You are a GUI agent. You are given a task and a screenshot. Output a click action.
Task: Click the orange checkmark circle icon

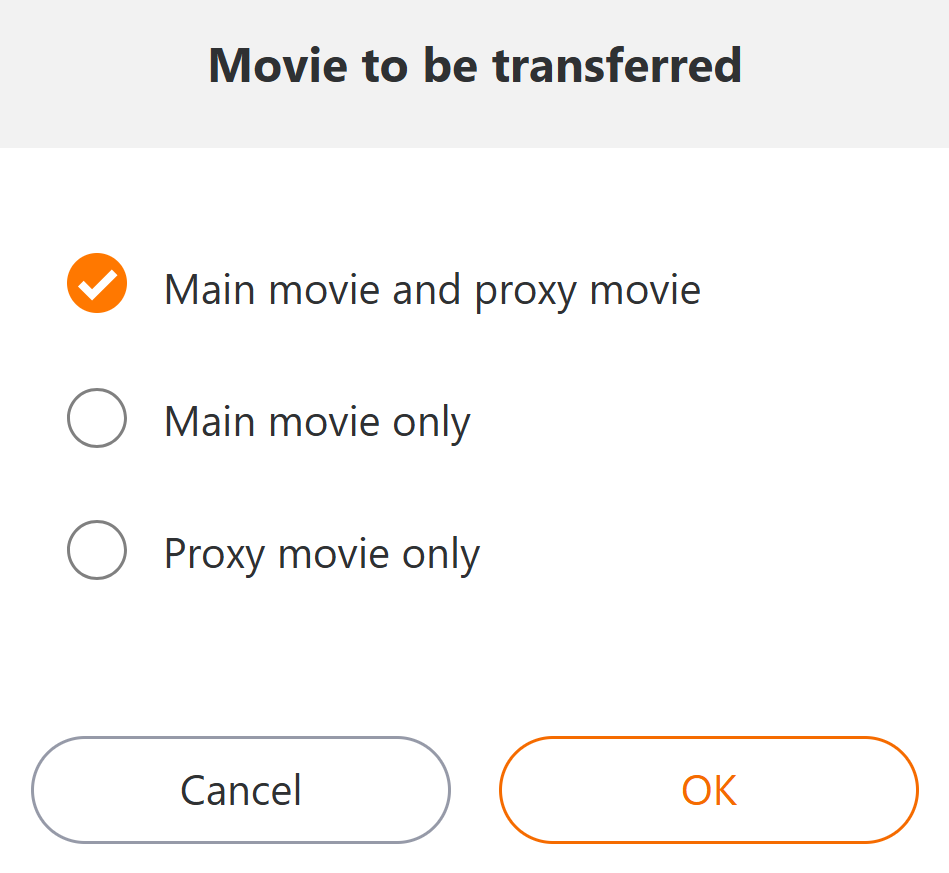(97, 284)
